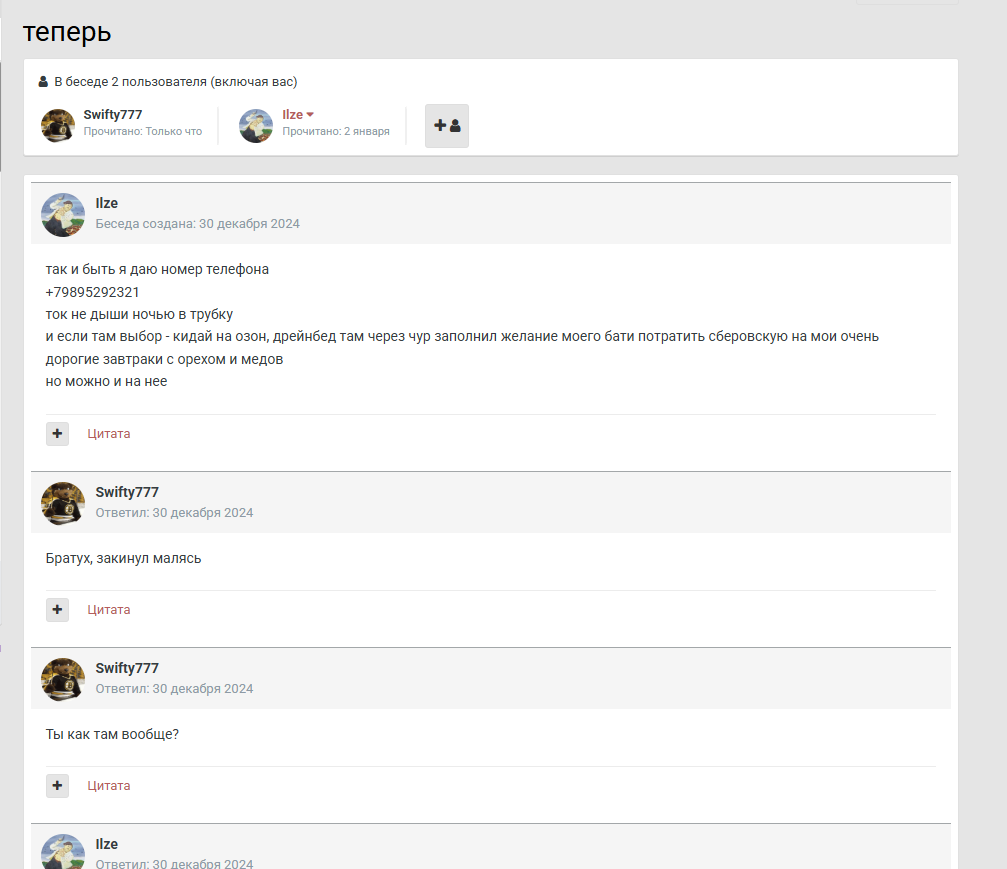This screenshot has height=869, width=1007.
Task: Open Ilze author name on the bottom reply
Action: point(107,845)
